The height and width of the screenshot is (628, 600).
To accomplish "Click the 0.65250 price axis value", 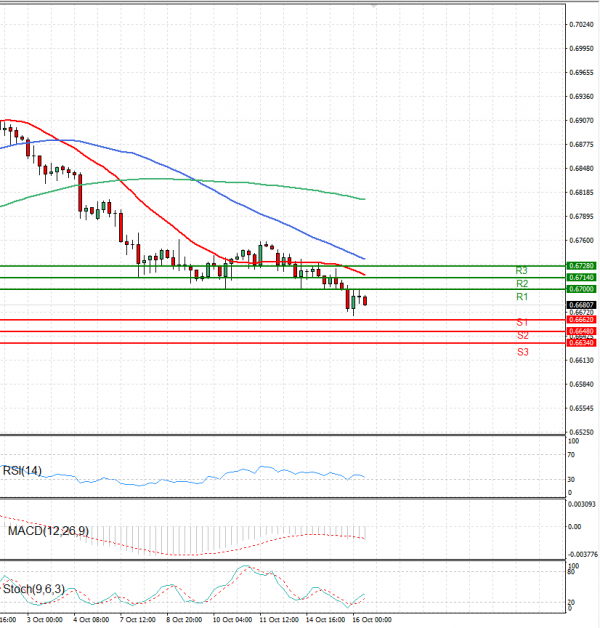I will (x=582, y=433).
